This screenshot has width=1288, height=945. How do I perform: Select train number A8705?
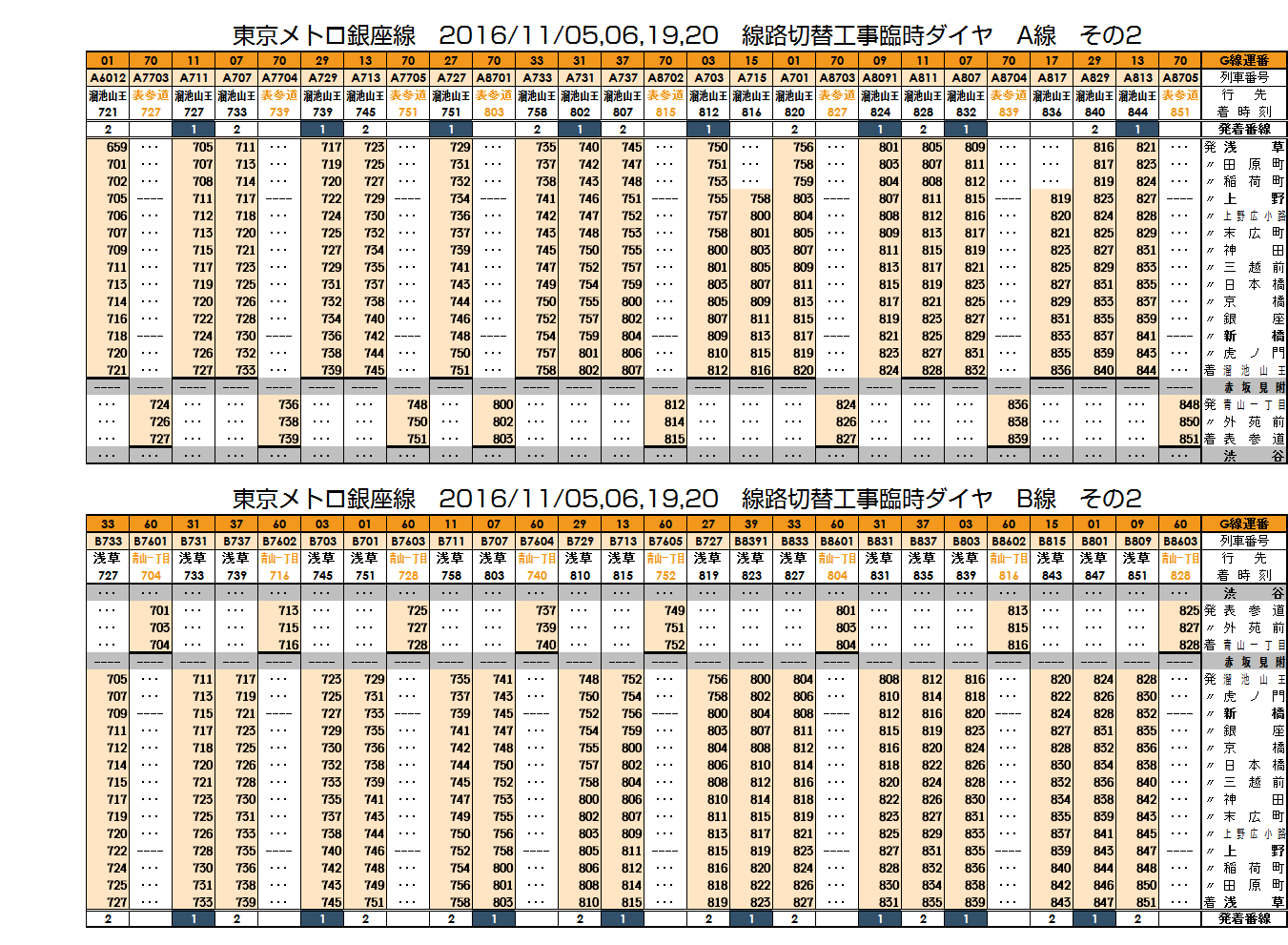point(1180,78)
